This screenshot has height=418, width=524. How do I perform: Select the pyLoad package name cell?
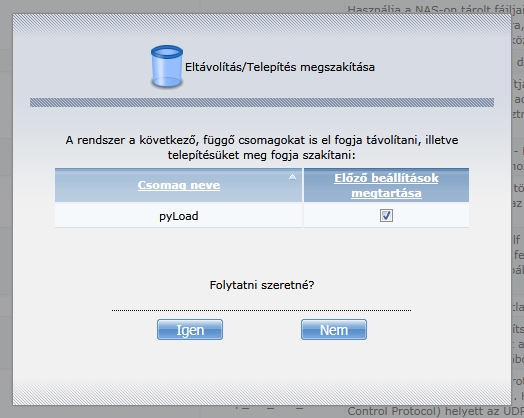pyautogui.click(x=178, y=216)
